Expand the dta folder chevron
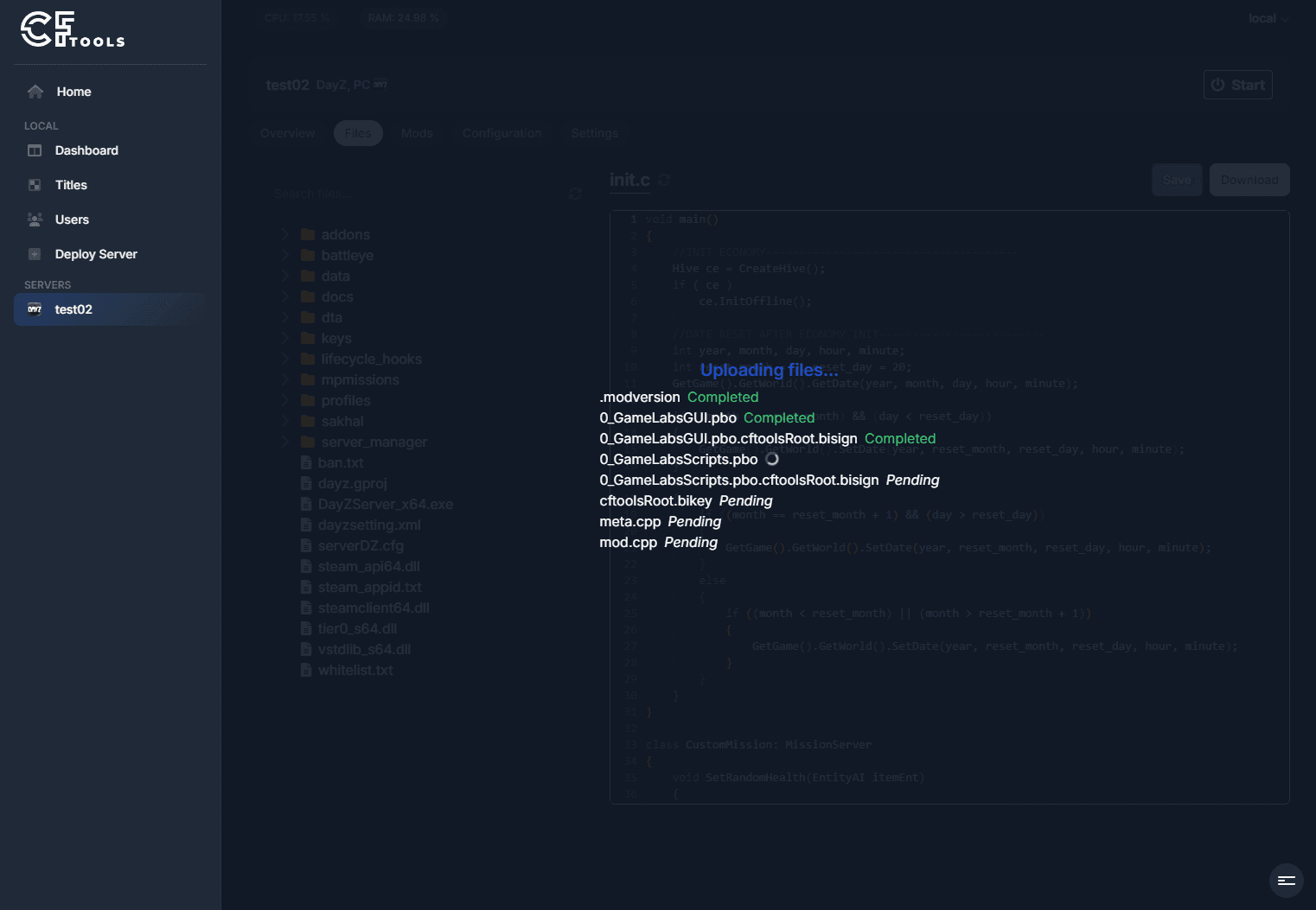 click(x=284, y=317)
